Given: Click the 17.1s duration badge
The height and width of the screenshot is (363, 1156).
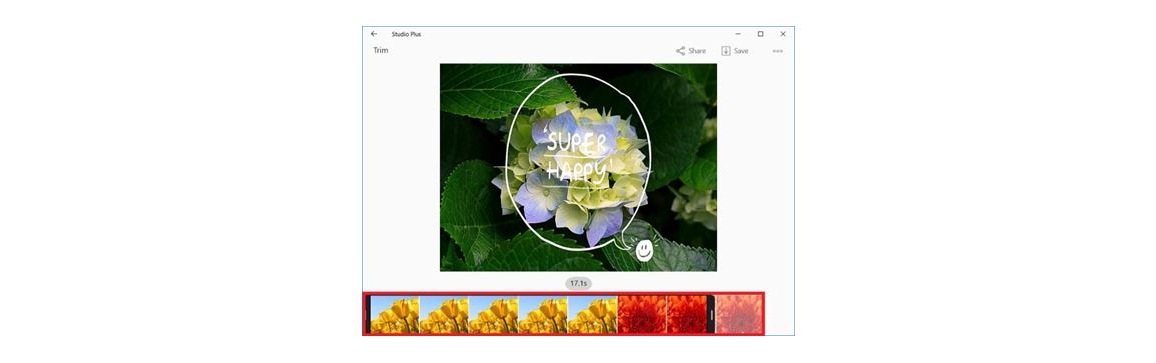Looking at the screenshot, I should tap(579, 283).
